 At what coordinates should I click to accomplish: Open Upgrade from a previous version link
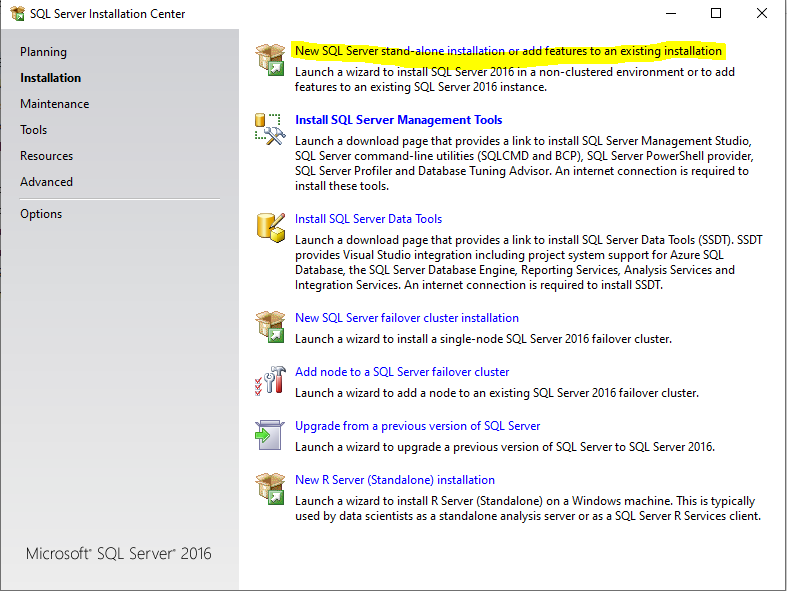tap(417, 426)
